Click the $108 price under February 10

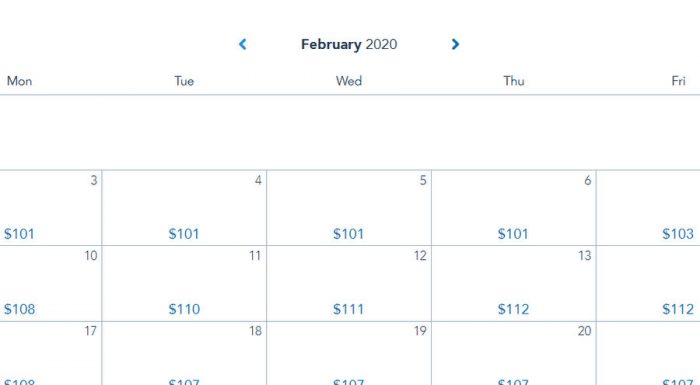19,309
